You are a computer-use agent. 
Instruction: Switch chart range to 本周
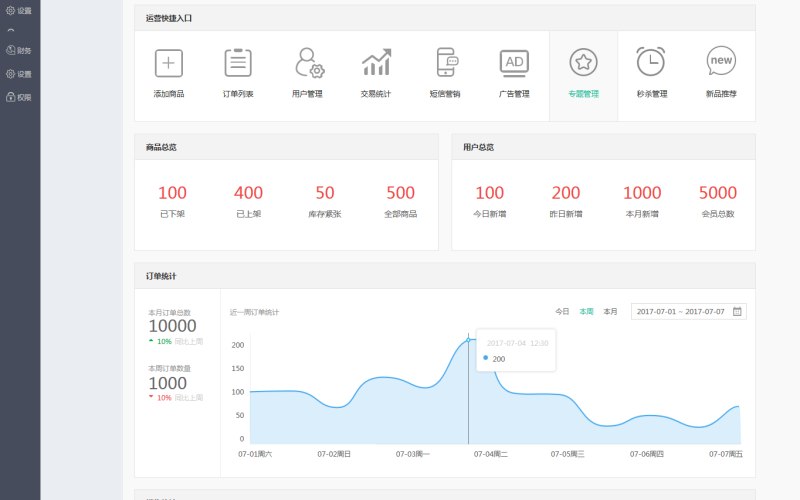point(586,311)
